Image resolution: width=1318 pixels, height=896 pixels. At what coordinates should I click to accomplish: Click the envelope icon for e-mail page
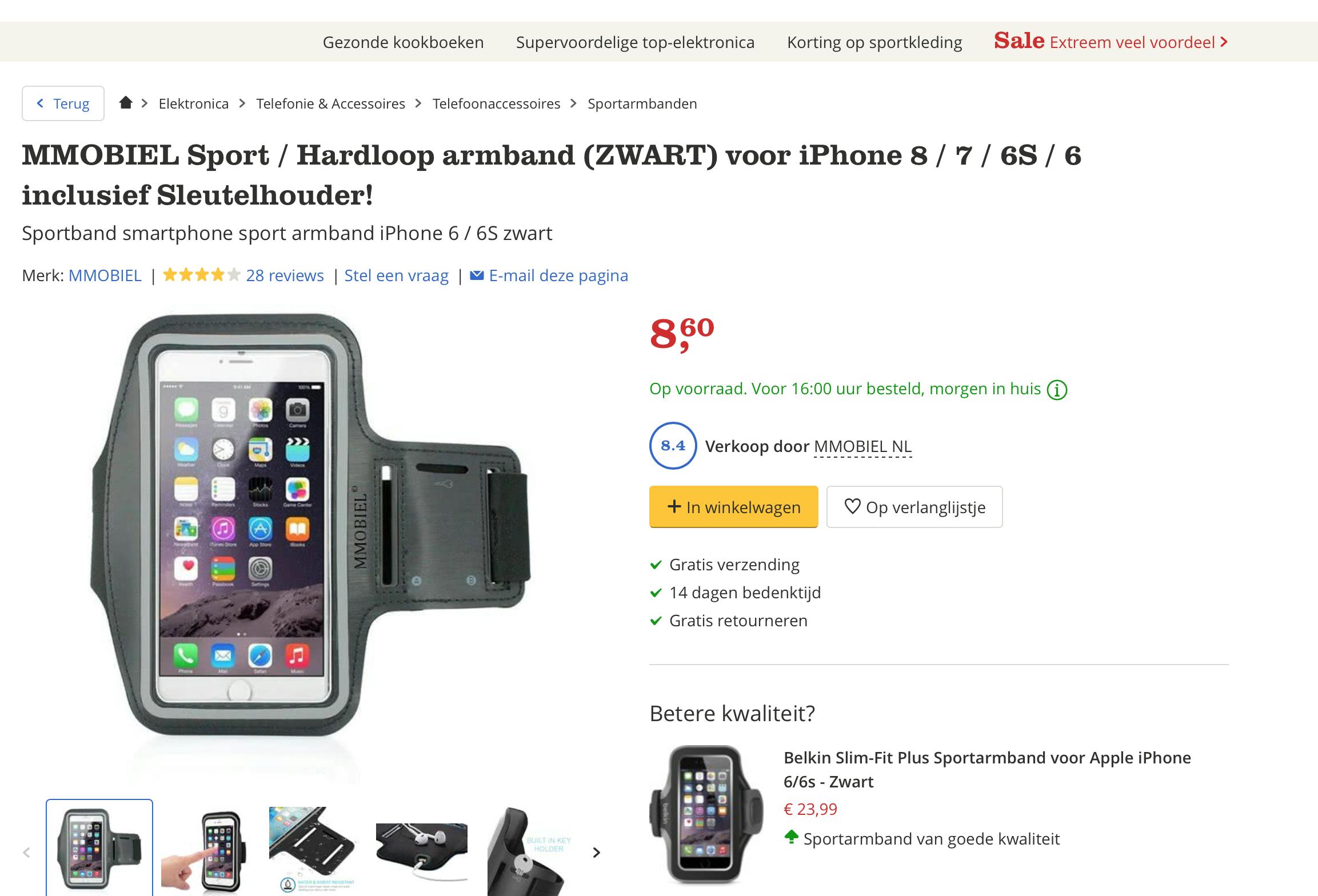(476, 275)
